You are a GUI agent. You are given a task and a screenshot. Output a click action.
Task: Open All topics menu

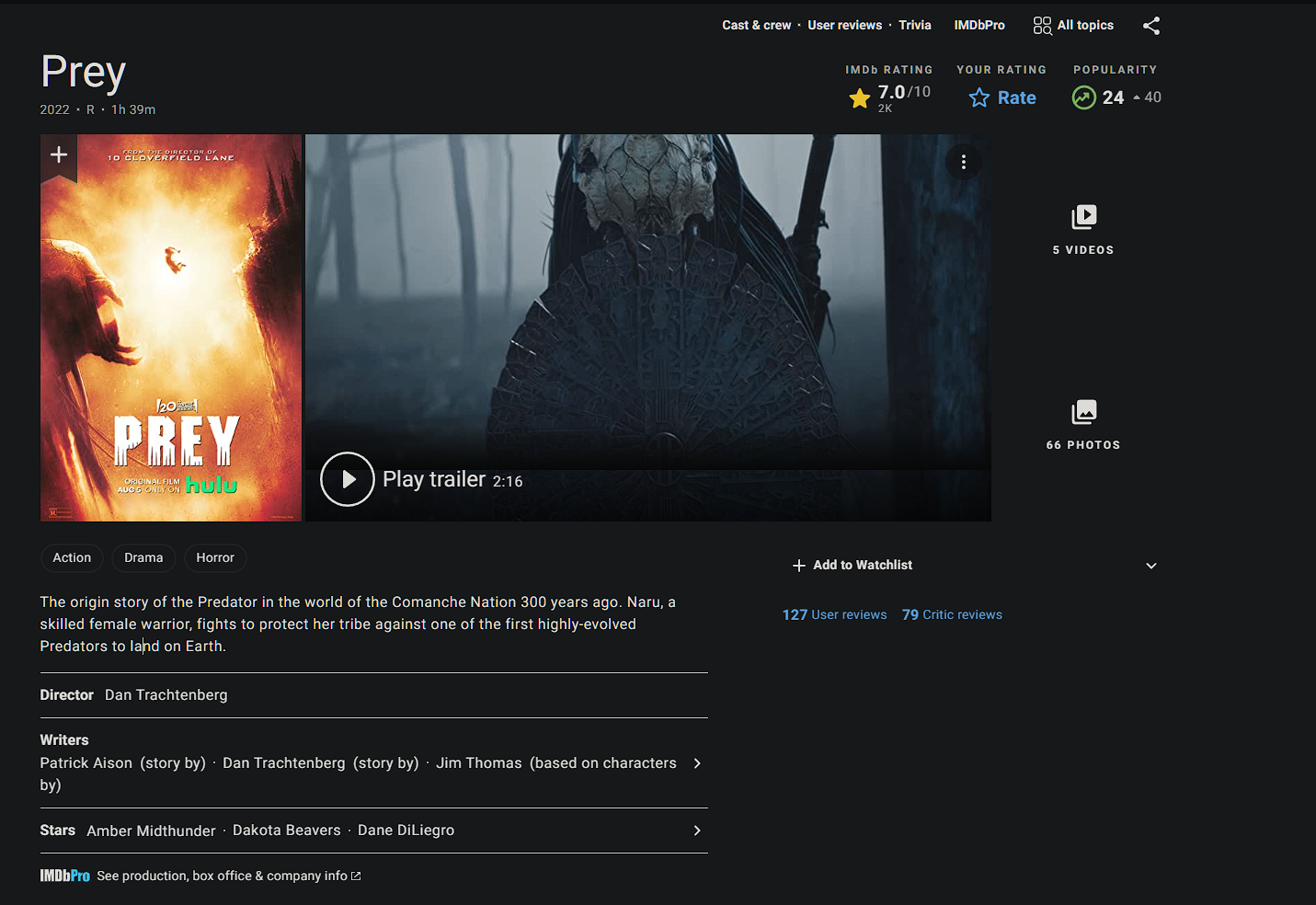1074,26
